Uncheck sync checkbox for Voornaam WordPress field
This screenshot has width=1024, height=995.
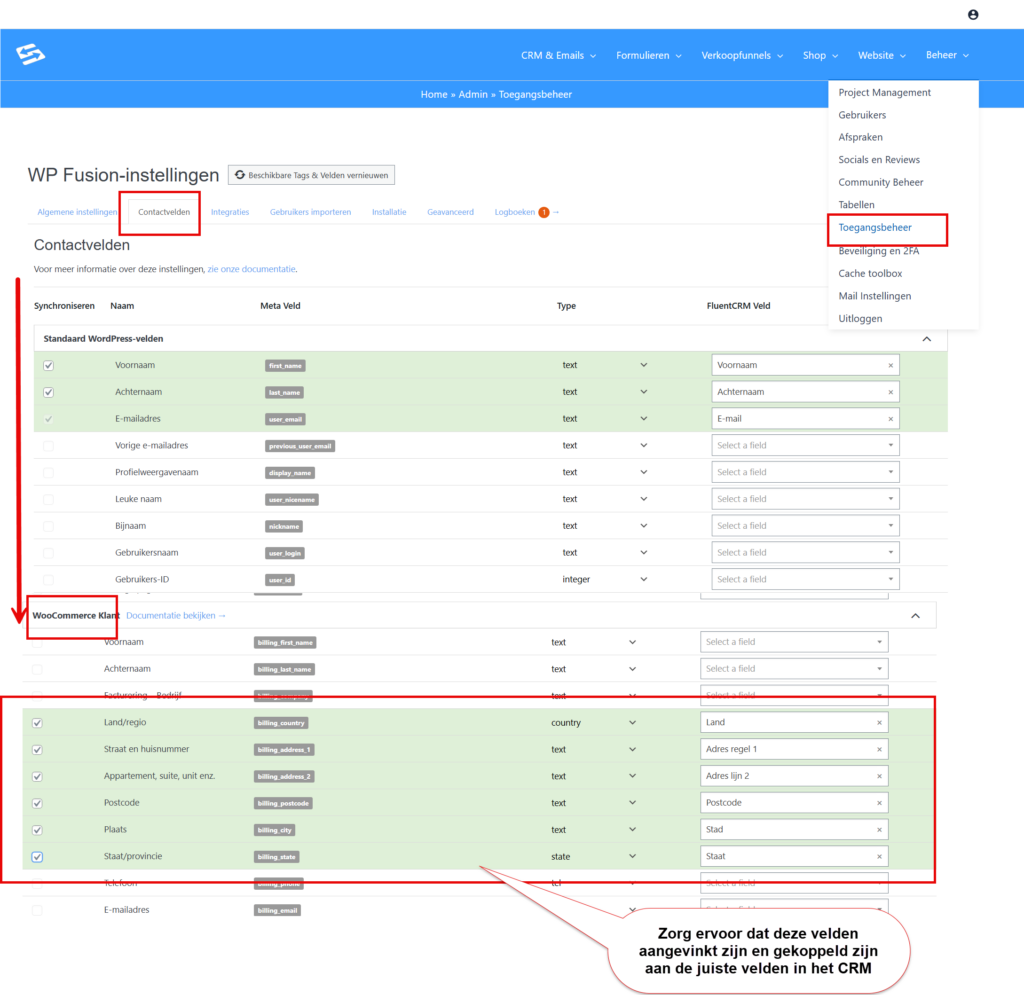point(49,365)
